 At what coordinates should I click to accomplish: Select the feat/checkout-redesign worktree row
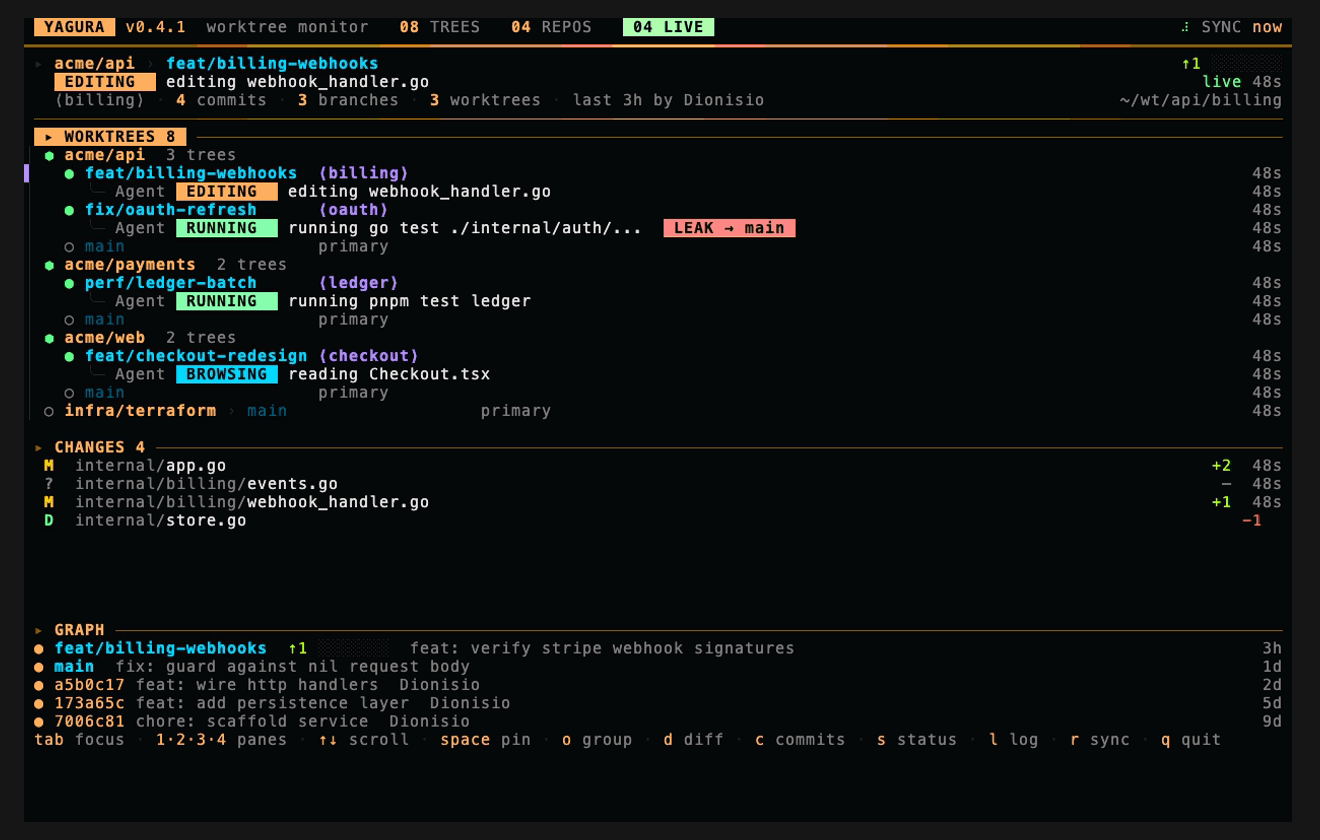pyautogui.click(x=657, y=356)
